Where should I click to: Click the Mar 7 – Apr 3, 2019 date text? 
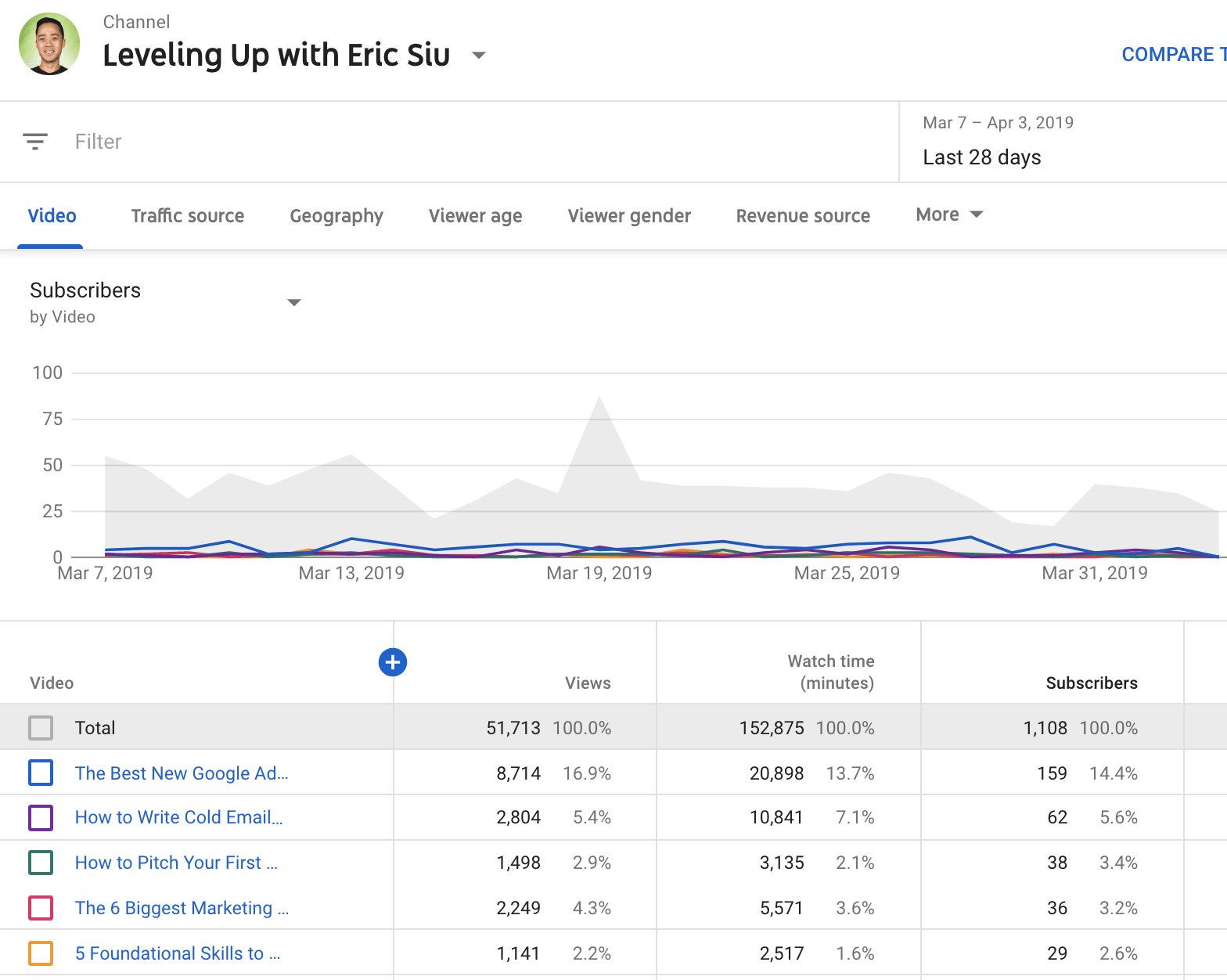click(999, 123)
